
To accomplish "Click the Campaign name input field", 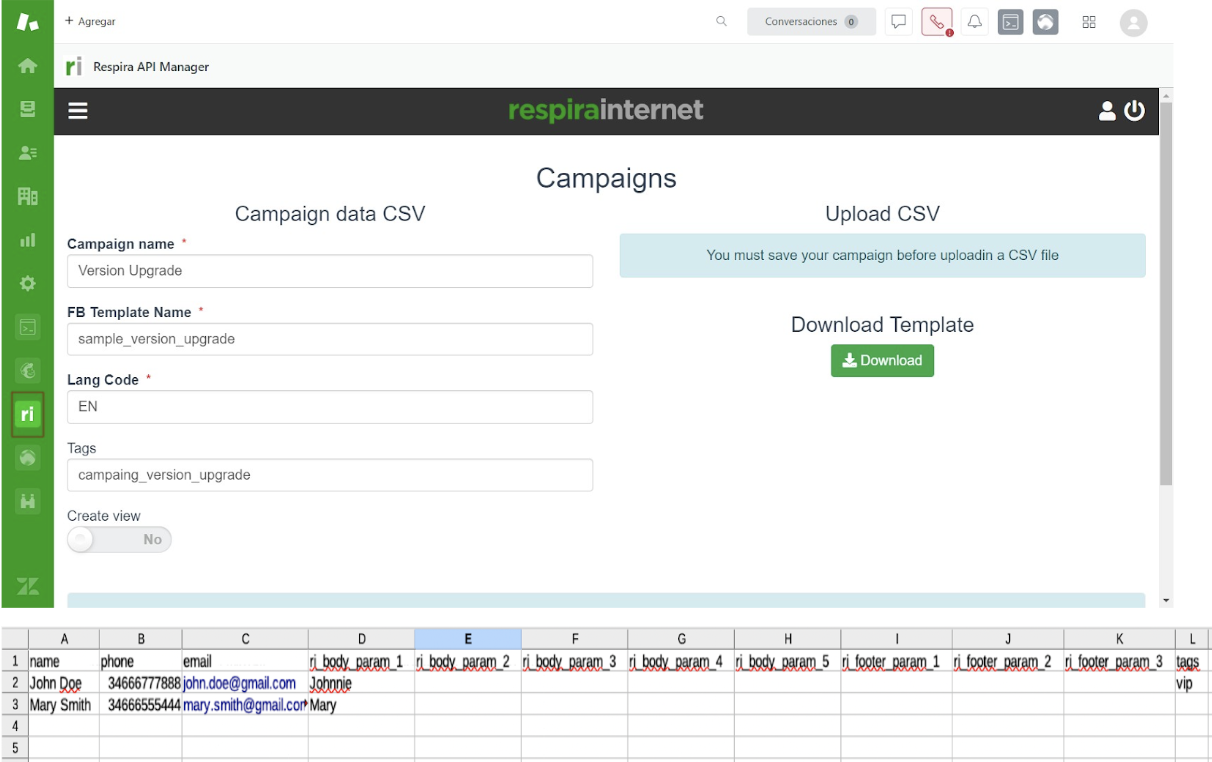I will pyautogui.click(x=330, y=271).
